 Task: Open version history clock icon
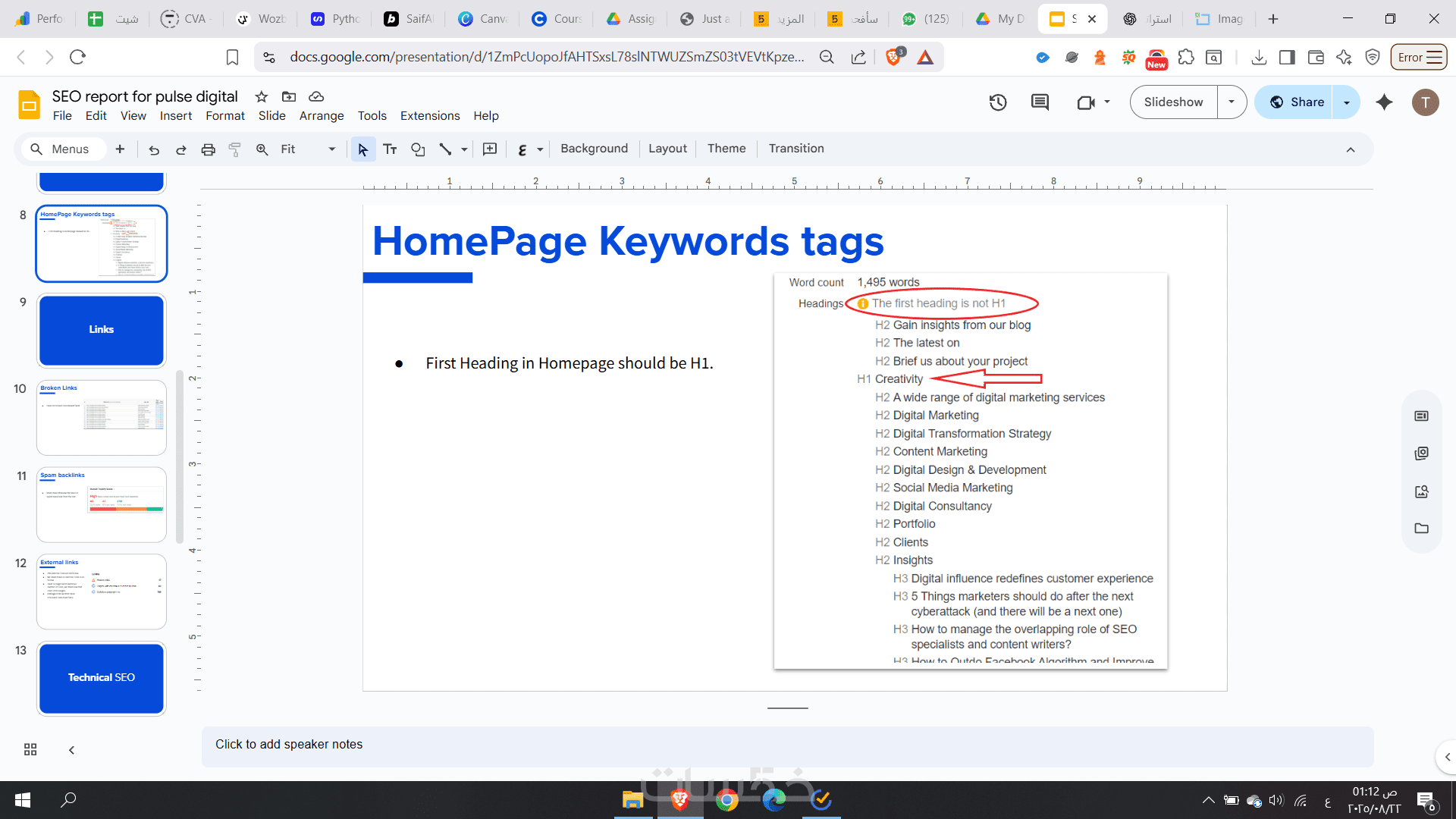pos(998,102)
